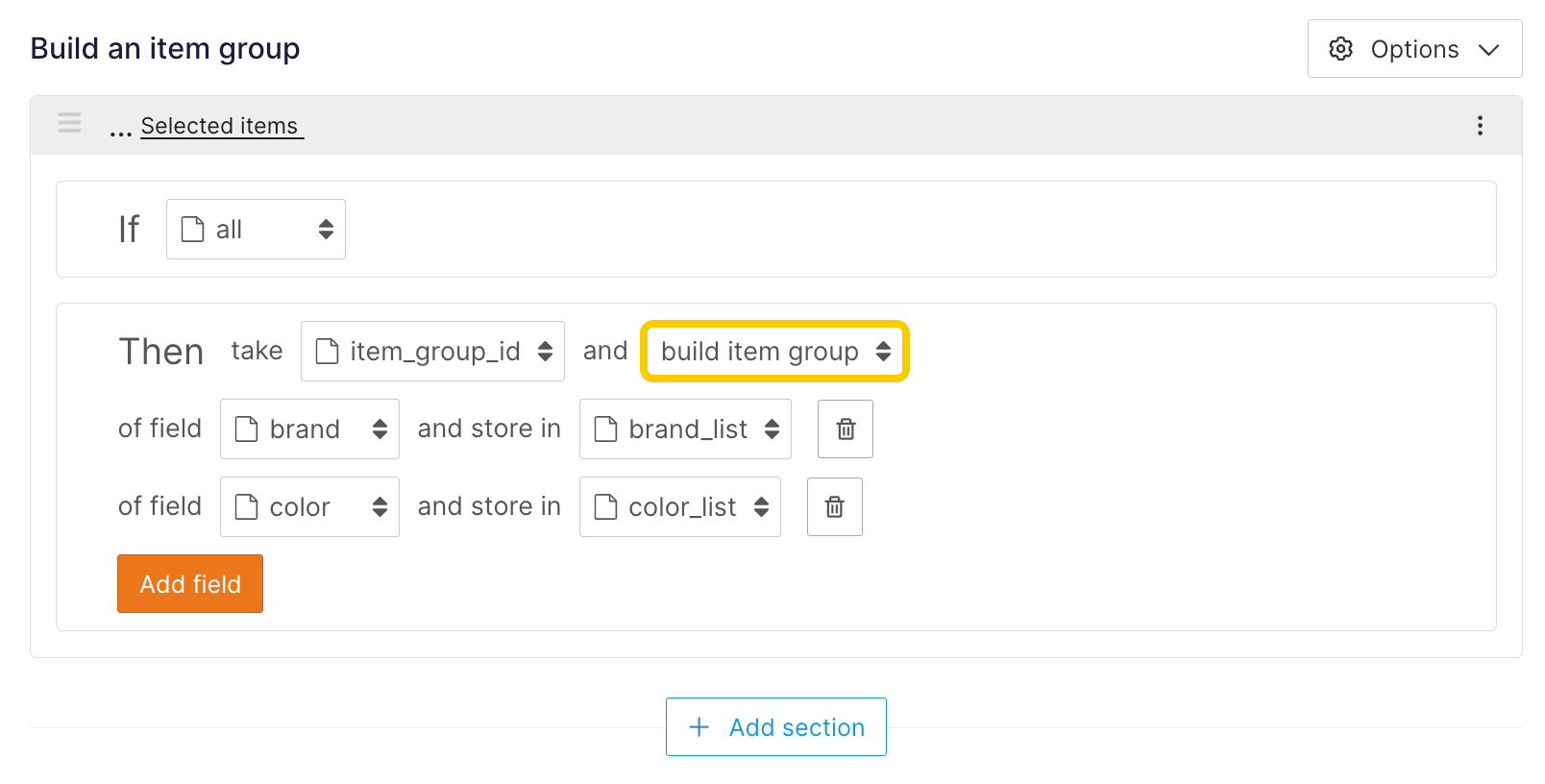
Task: Click the ellipsis before Selected items
Action: tap(120, 130)
